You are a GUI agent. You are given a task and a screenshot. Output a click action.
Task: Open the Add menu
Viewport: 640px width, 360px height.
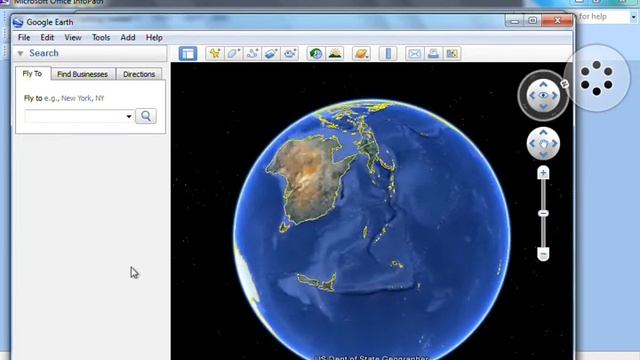(x=128, y=38)
